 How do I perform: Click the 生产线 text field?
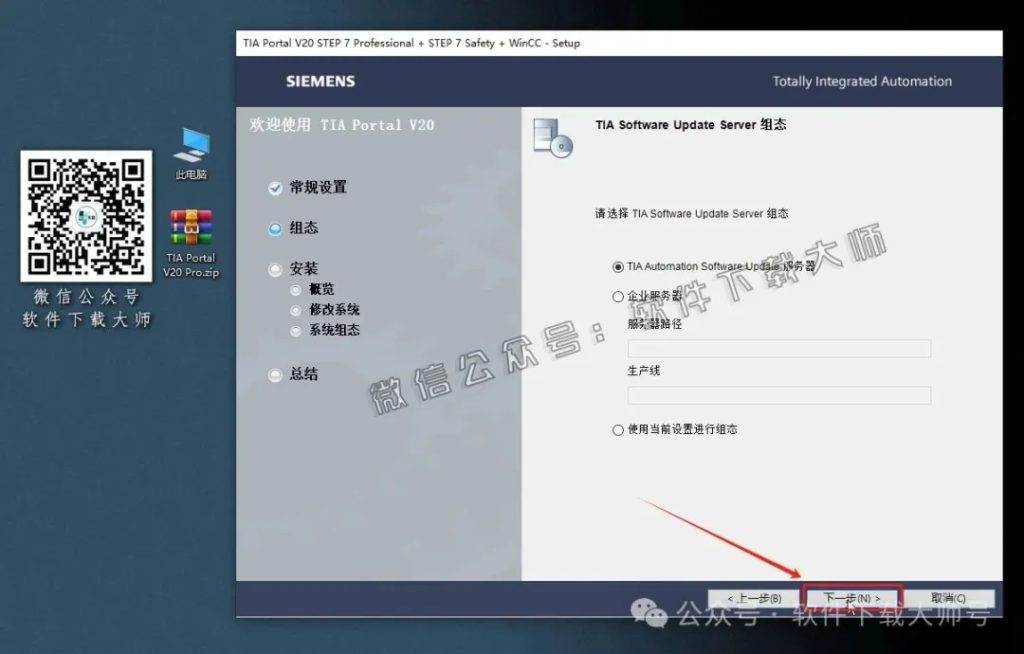tap(778, 395)
